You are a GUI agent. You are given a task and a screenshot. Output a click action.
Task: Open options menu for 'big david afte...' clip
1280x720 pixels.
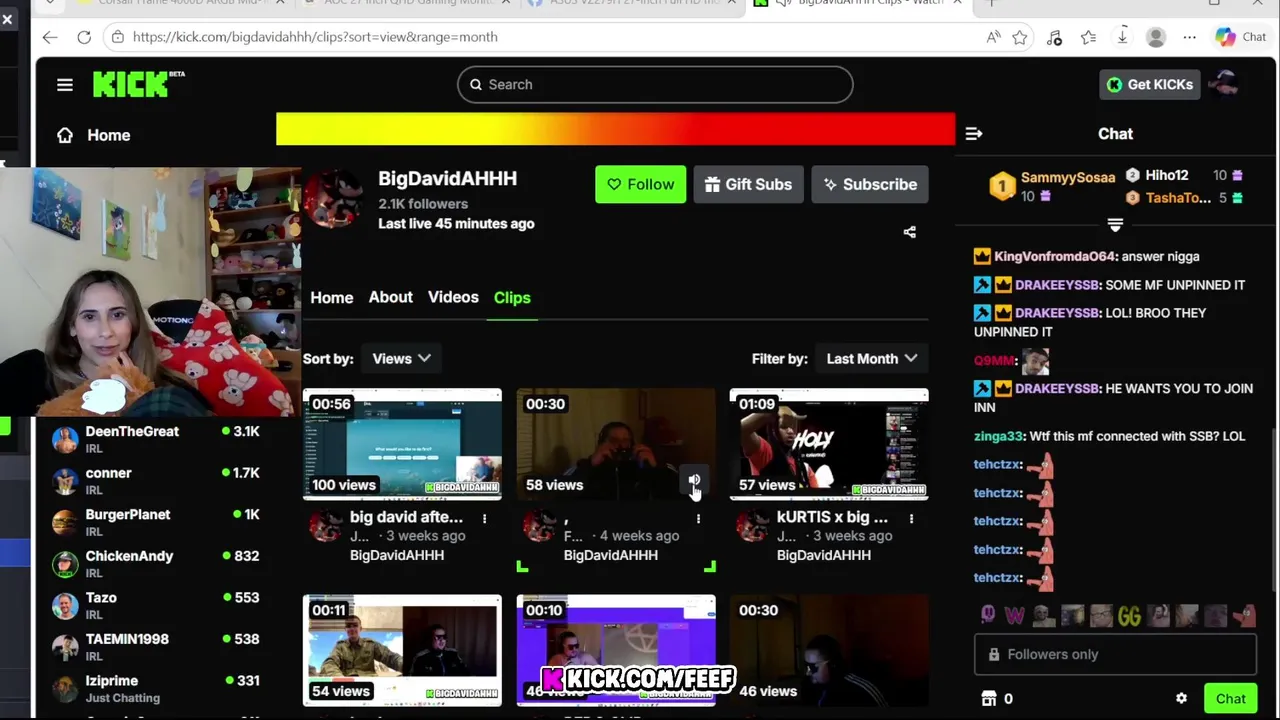[484, 518]
